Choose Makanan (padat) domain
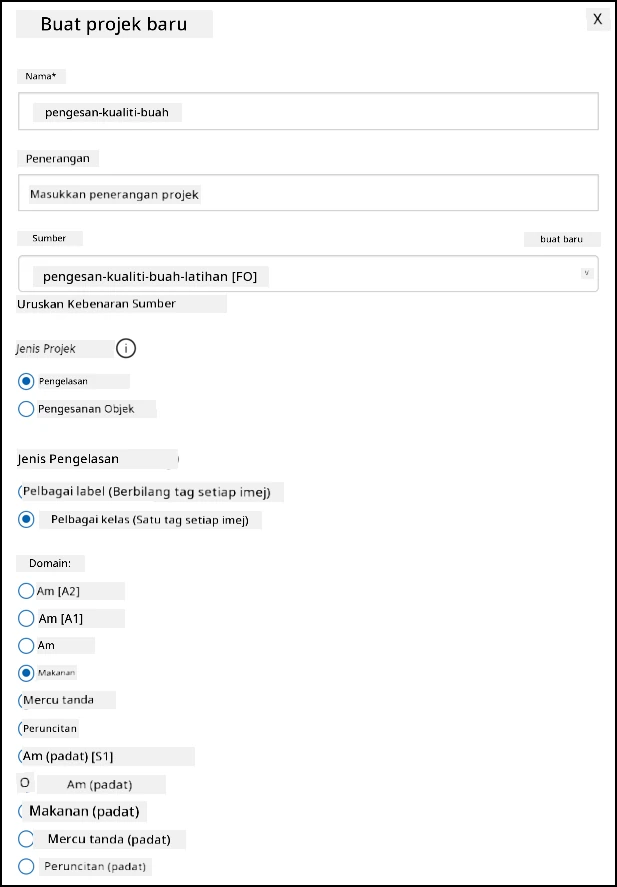This screenshot has width=617, height=887. click(21, 811)
